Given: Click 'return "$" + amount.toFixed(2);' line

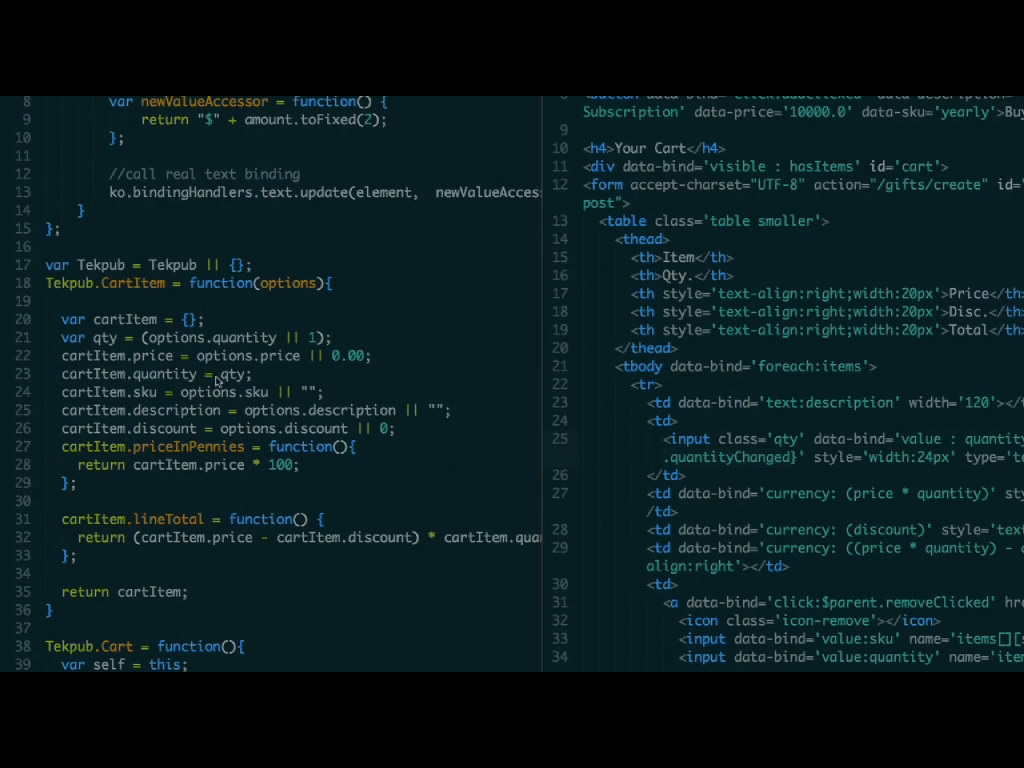Looking at the screenshot, I should pos(264,120).
